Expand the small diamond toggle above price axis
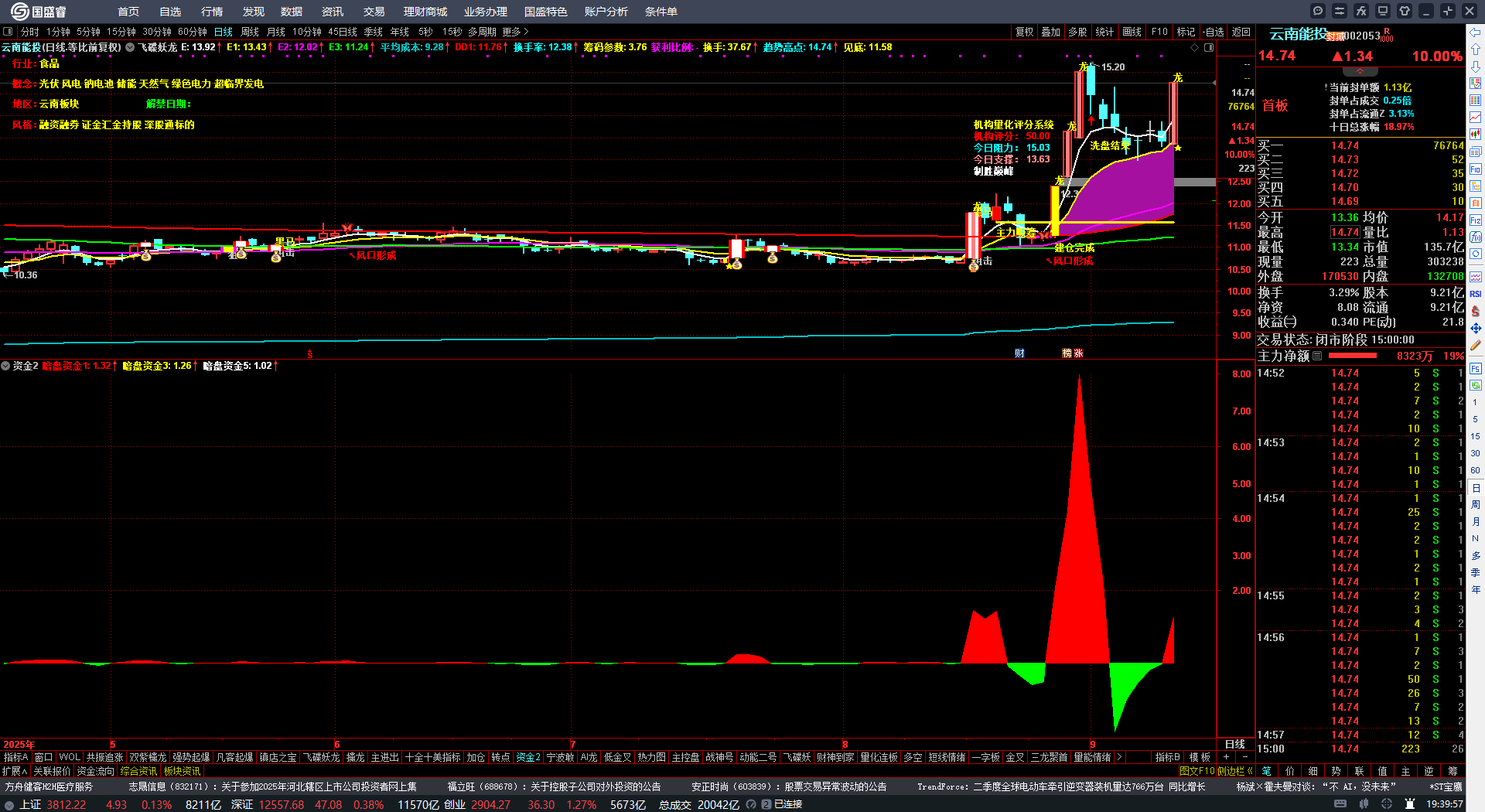The width and height of the screenshot is (1485, 812). click(x=1194, y=47)
